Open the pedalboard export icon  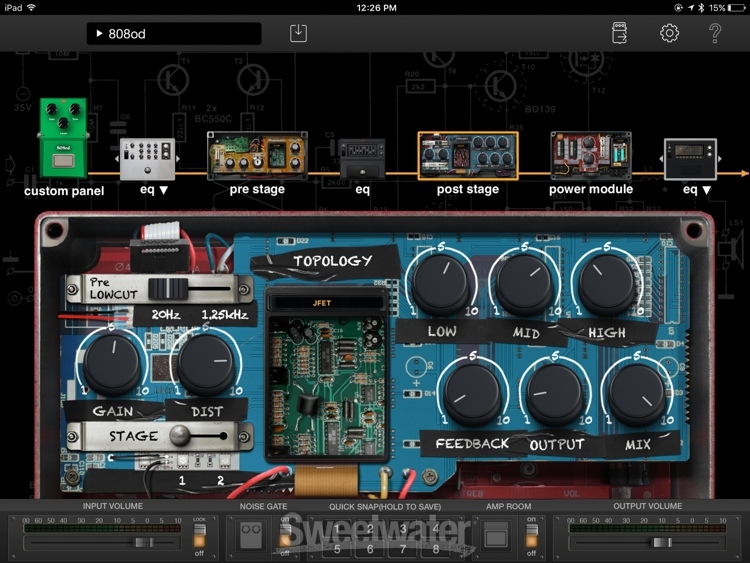coord(619,33)
